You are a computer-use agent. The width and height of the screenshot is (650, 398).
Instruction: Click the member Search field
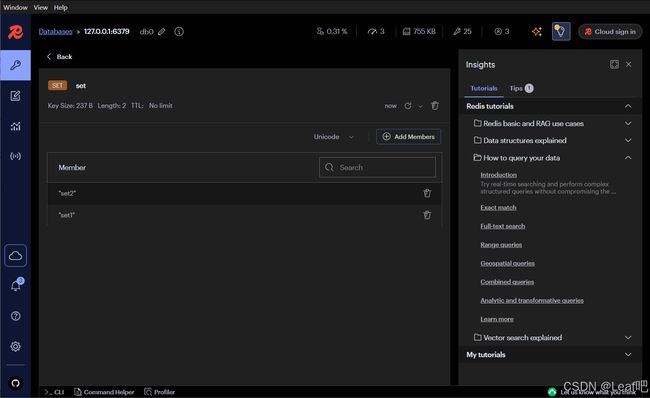377,167
